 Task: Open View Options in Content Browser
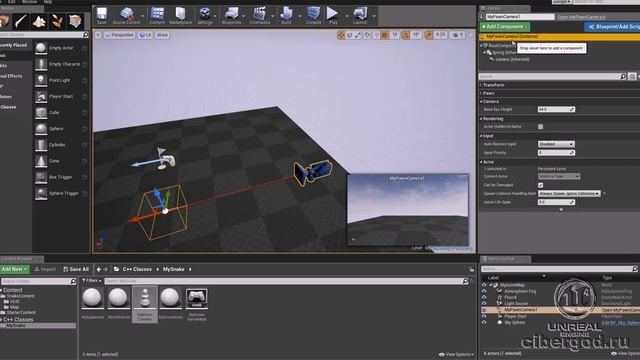pos(456,354)
